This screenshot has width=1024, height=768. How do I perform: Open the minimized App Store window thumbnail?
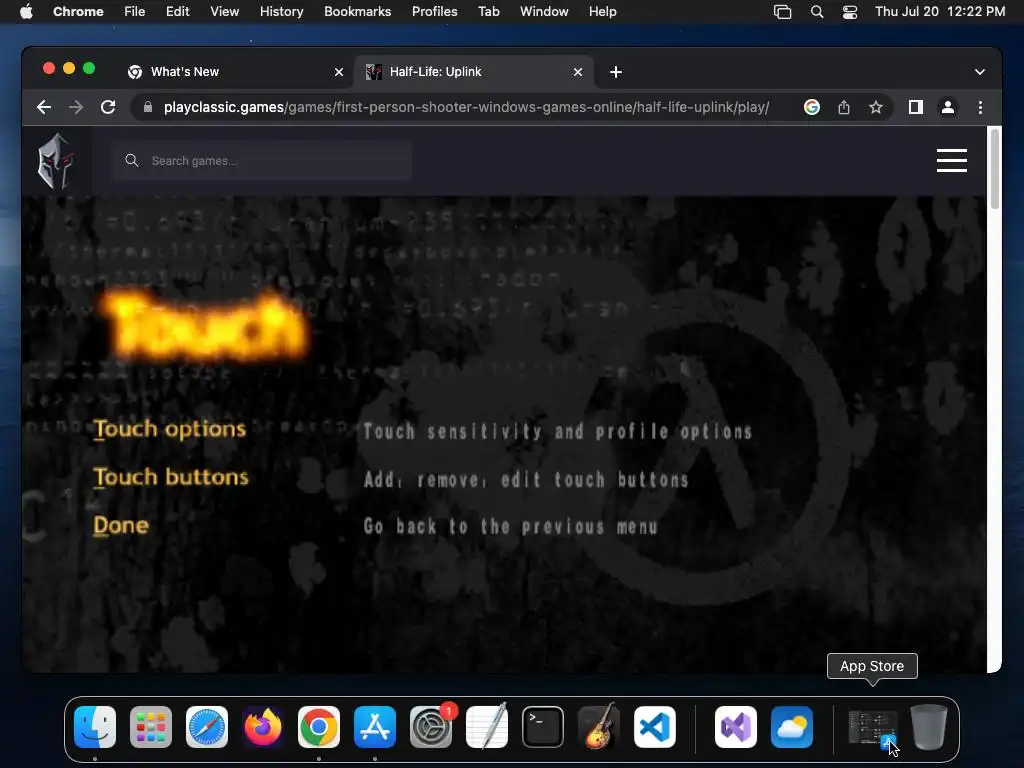[x=872, y=729]
